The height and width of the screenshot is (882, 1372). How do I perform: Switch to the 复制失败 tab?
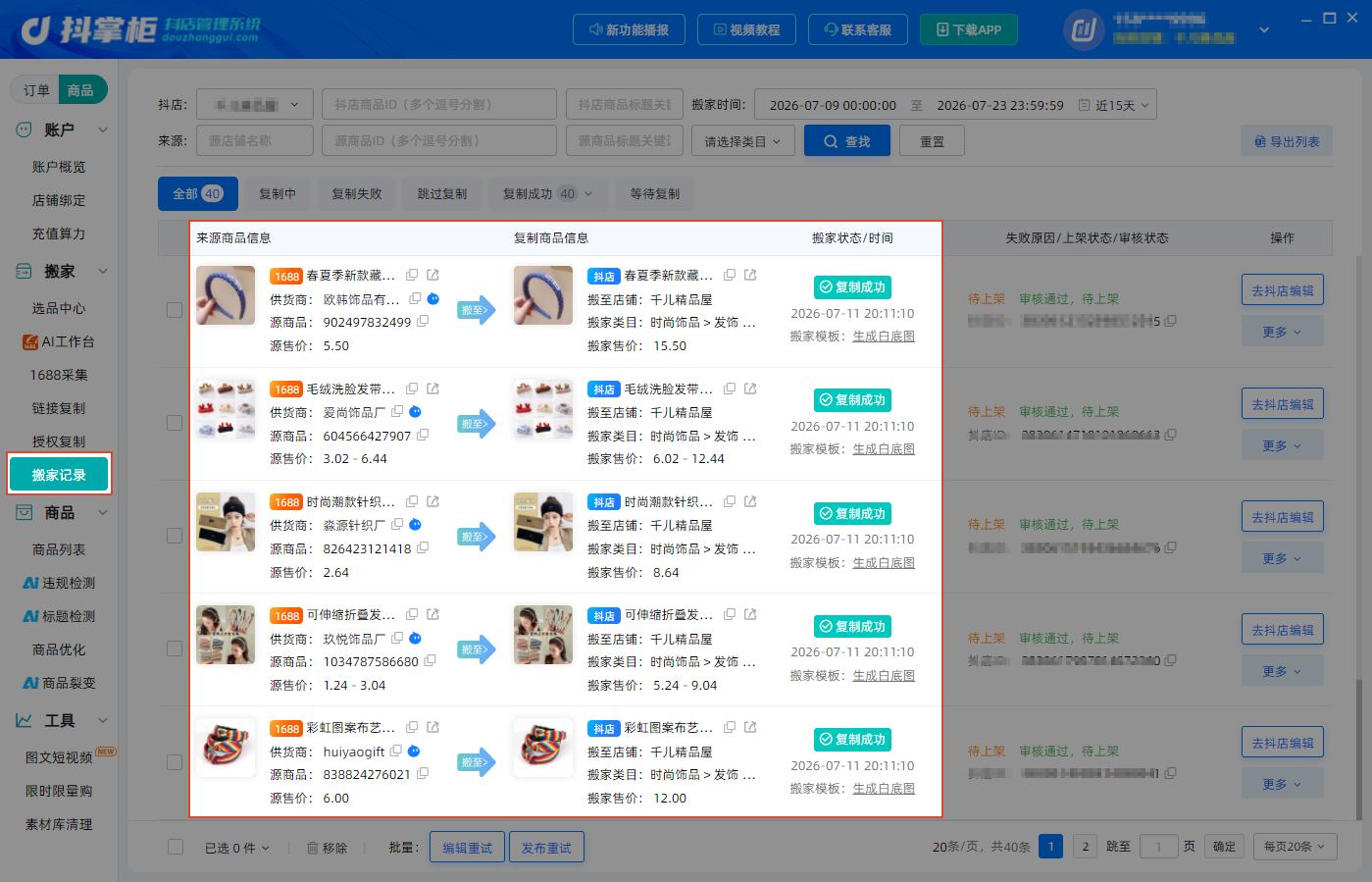pyautogui.click(x=357, y=194)
